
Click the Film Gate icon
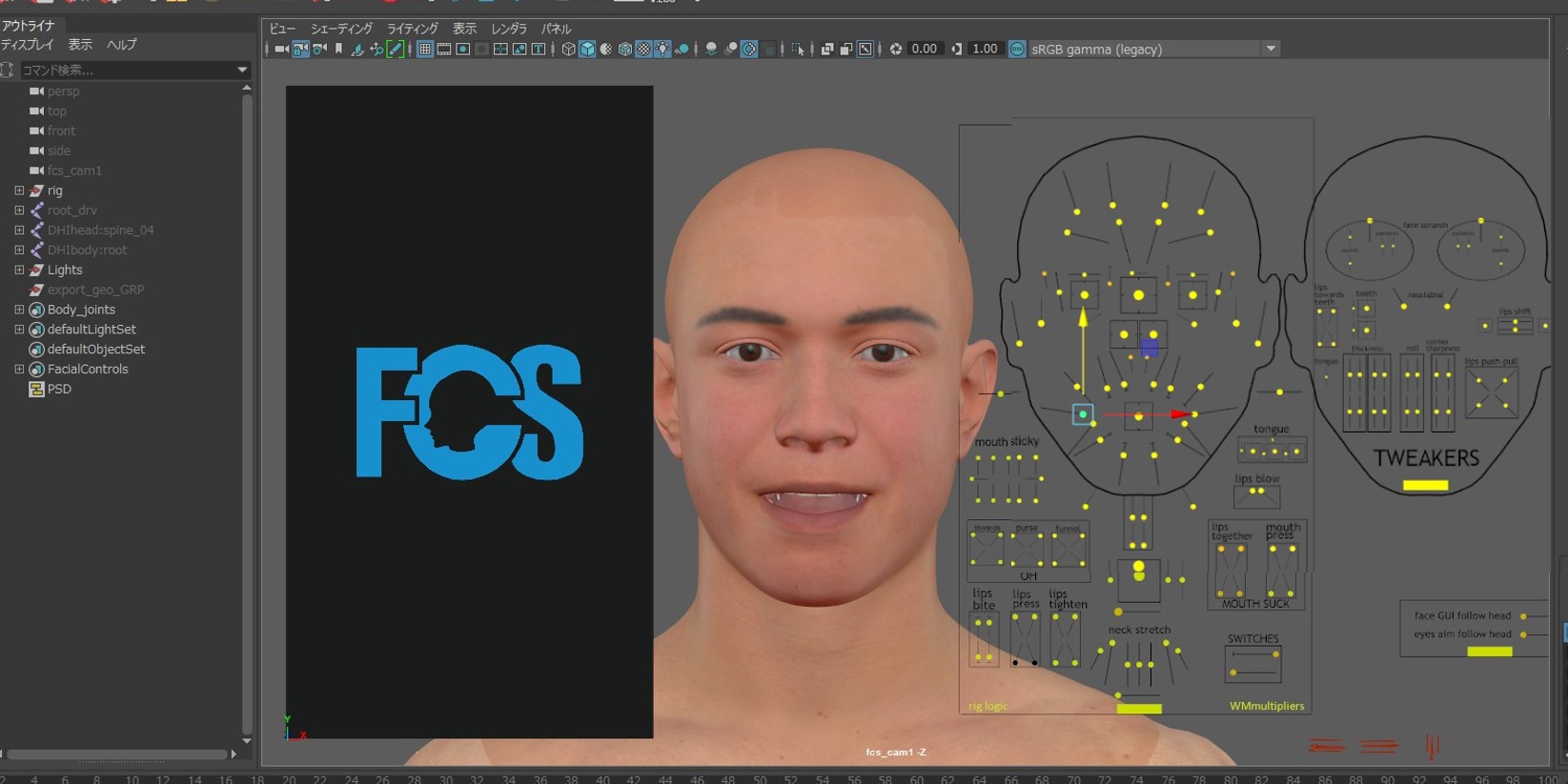(444, 50)
